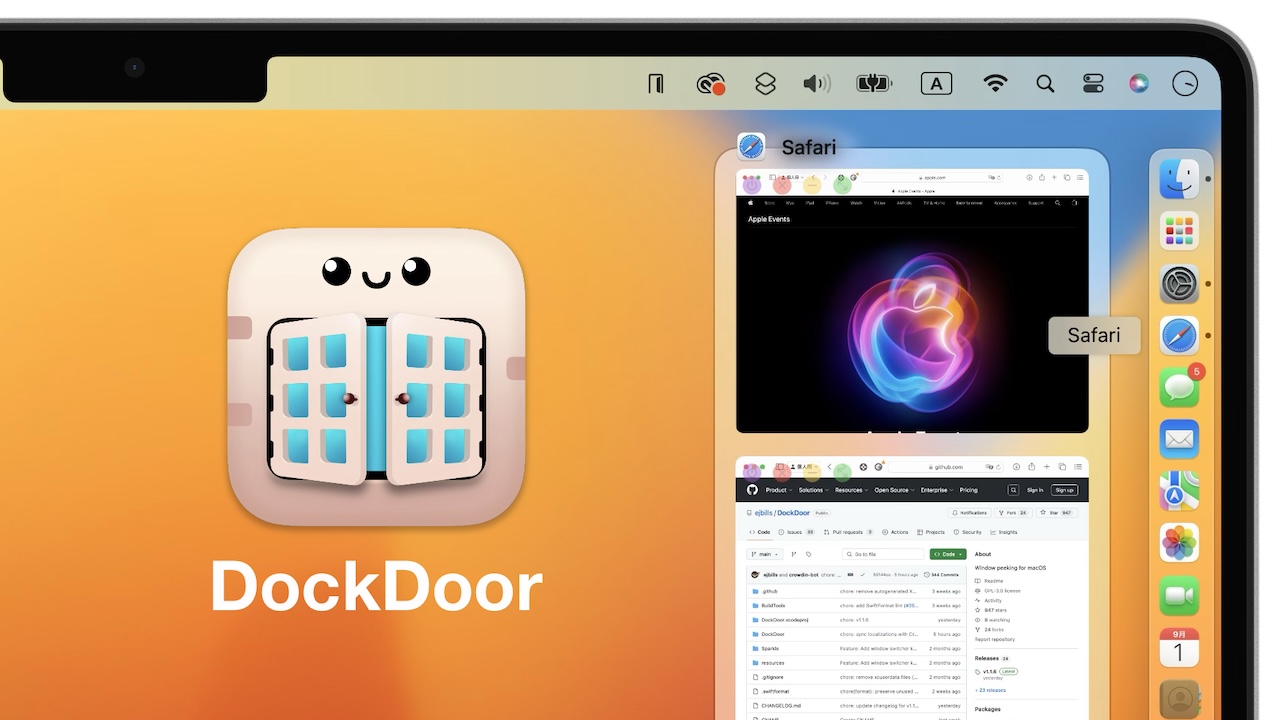The image size is (1280, 720).
Task: Click the red close button on github.com preview
Action: click(782, 472)
